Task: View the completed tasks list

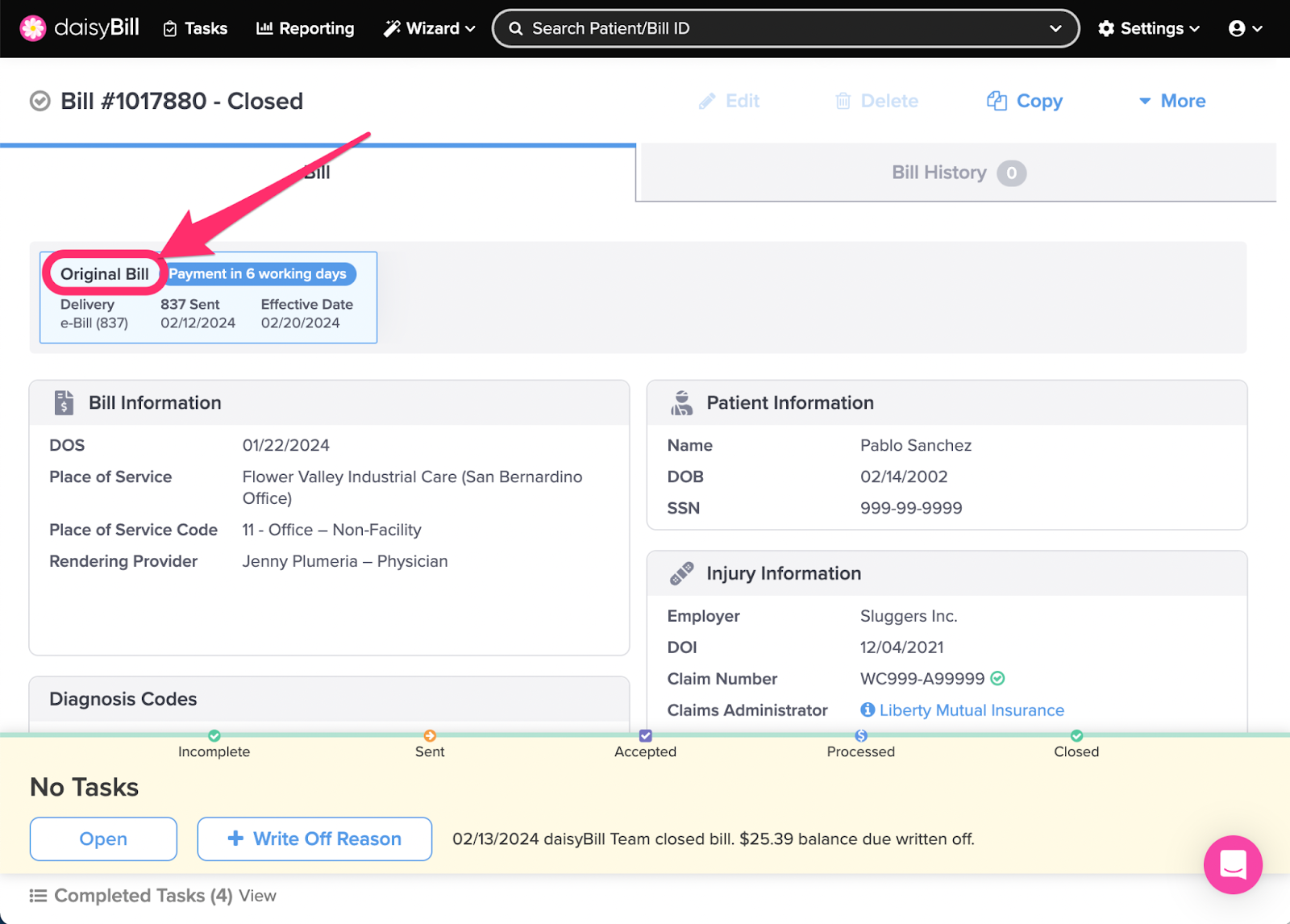Action: pyautogui.click(x=257, y=896)
